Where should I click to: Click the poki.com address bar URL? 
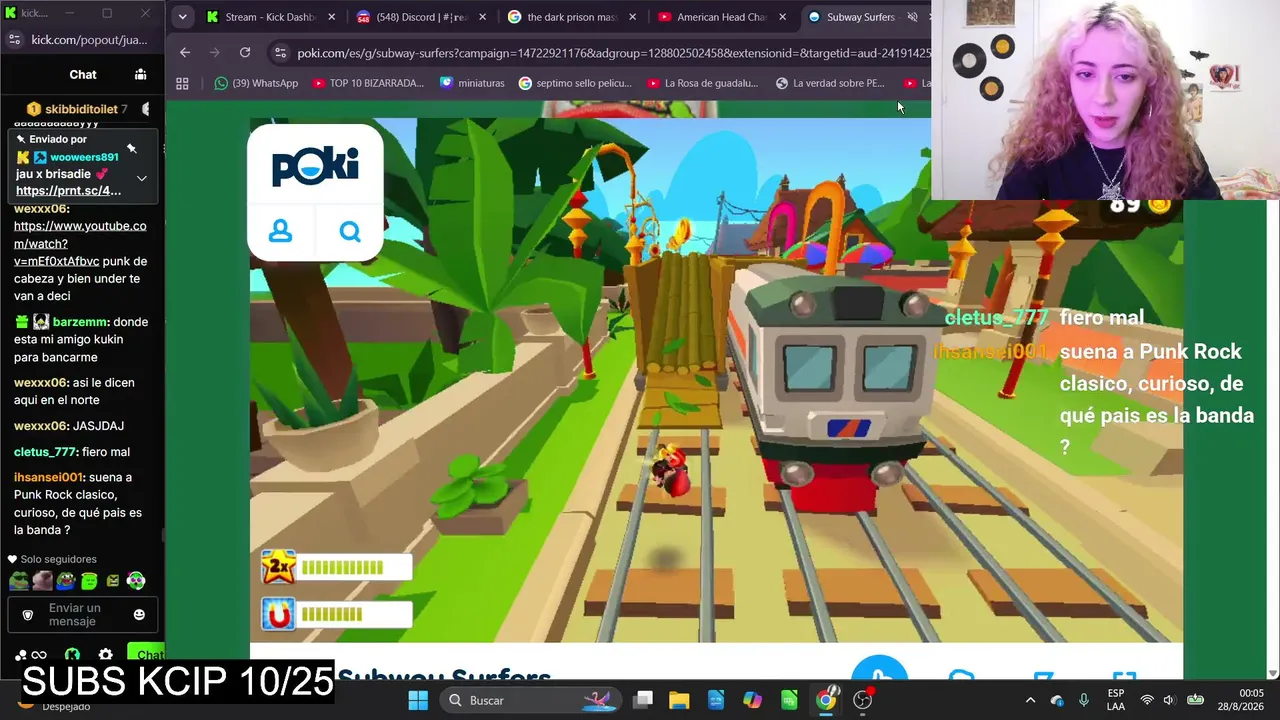(x=612, y=52)
